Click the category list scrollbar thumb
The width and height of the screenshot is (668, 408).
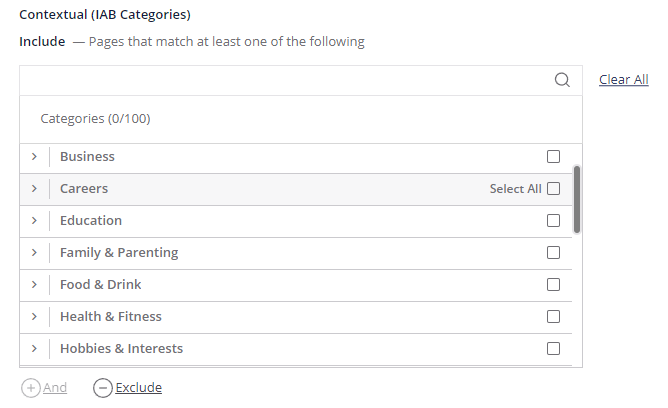577,199
